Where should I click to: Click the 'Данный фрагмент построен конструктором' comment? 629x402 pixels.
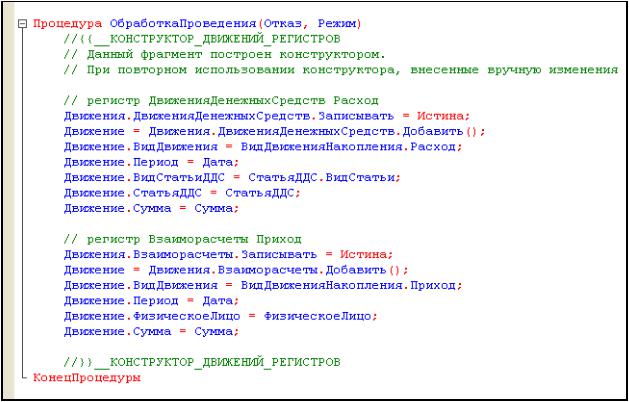coord(225,55)
